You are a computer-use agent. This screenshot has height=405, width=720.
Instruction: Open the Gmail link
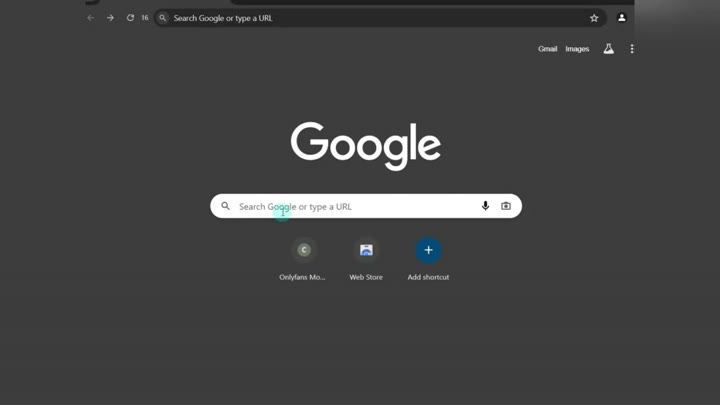point(547,49)
